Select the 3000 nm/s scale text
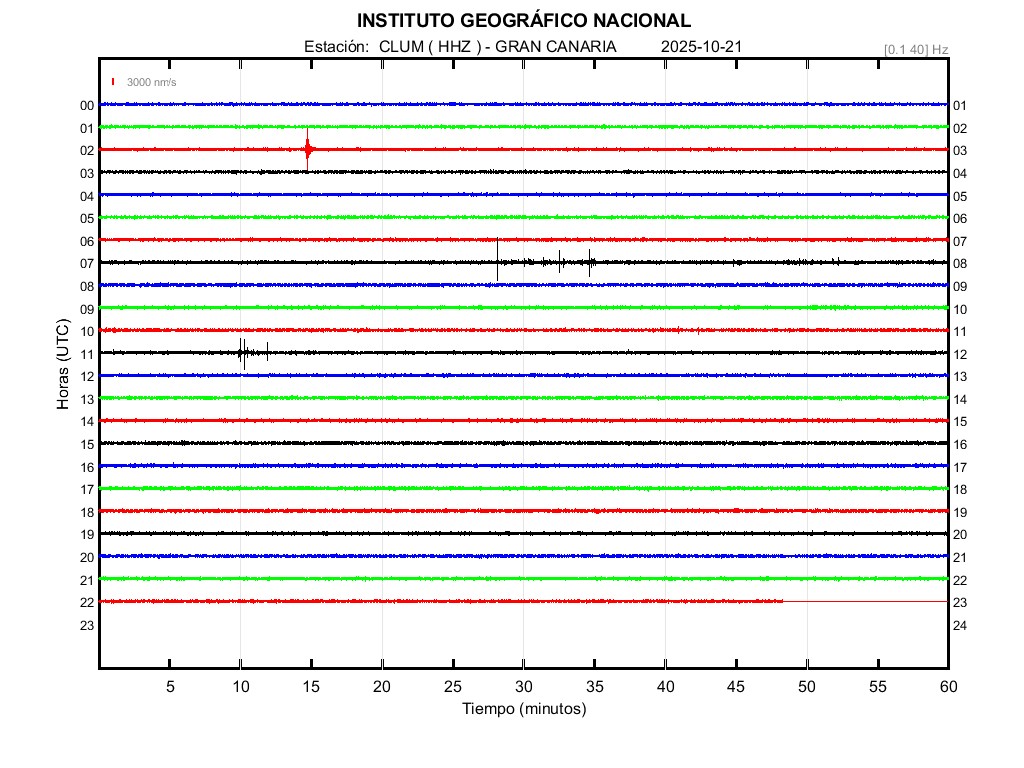This screenshot has width=1024, height=768. pos(151,83)
